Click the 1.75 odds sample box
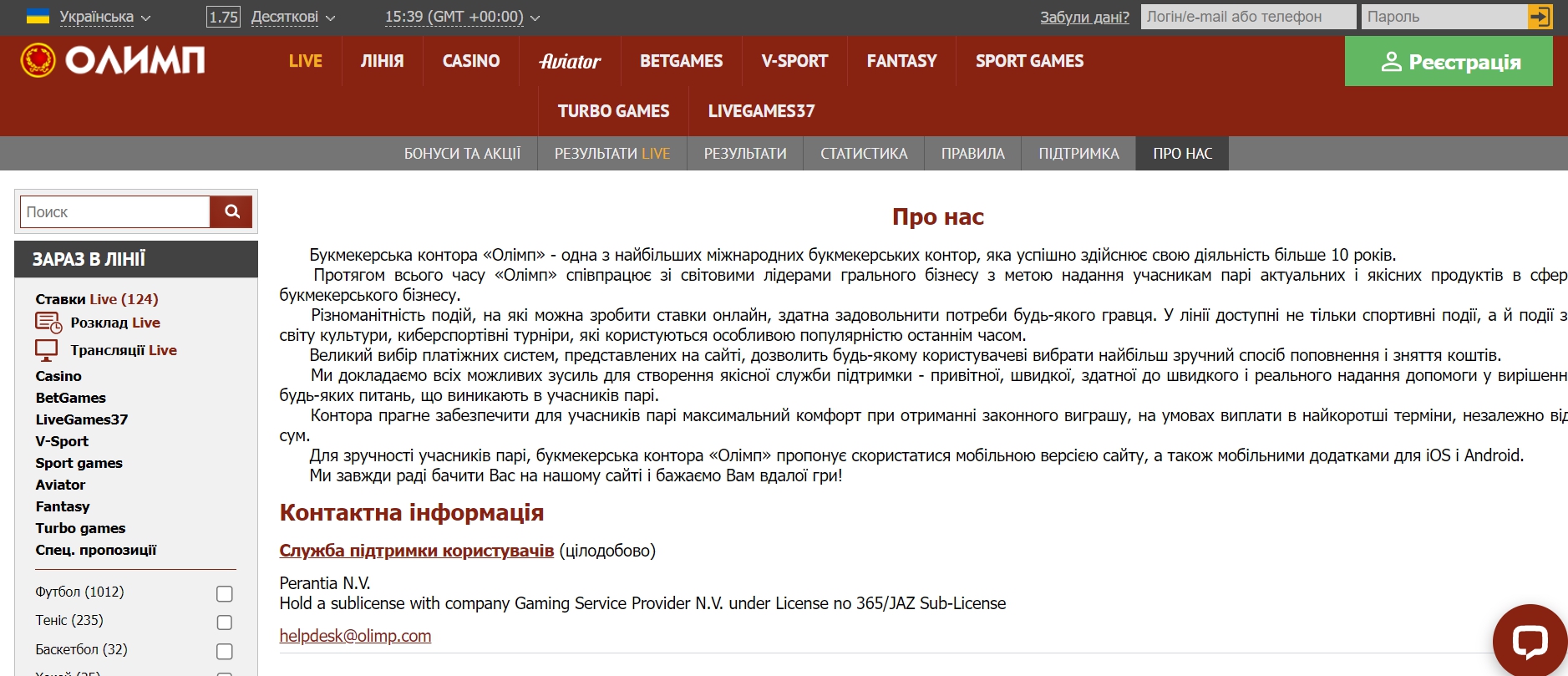 click(223, 17)
